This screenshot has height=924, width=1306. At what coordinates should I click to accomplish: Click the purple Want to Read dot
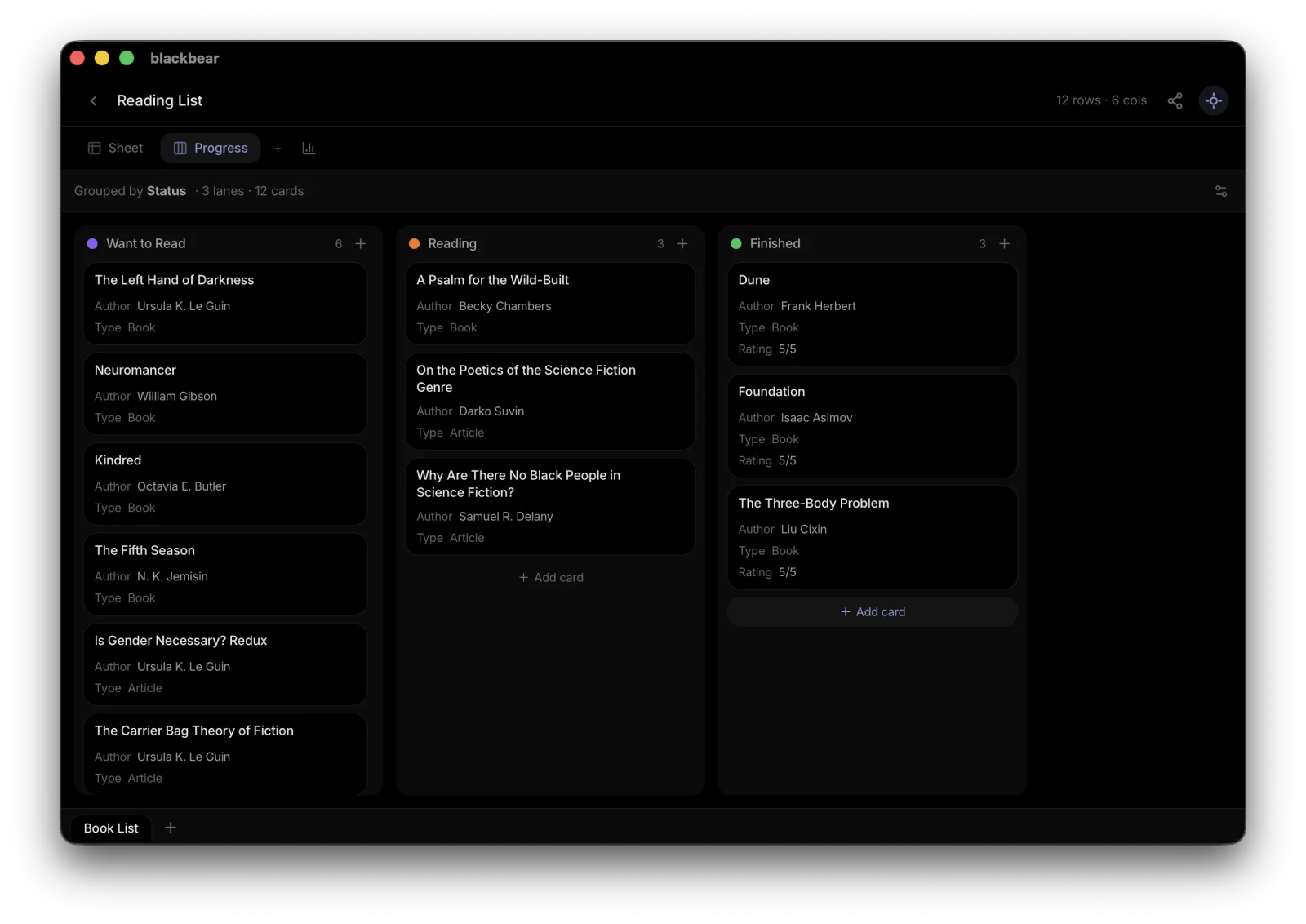pyautogui.click(x=92, y=244)
